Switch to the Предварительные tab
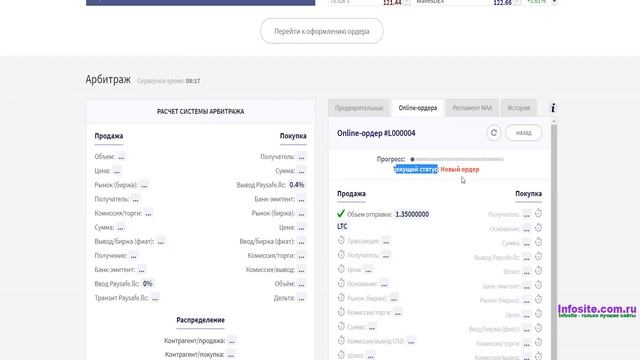The height and width of the screenshot is (360, 640). [359, 108]
